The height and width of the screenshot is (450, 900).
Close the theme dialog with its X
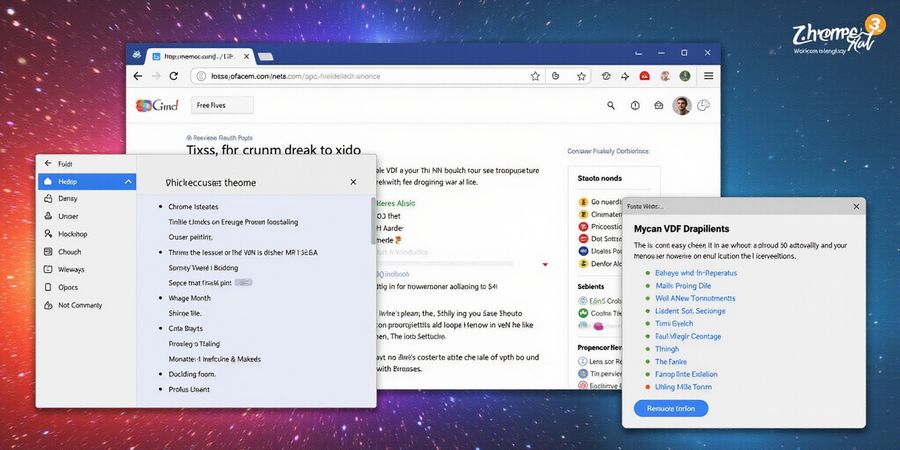[x=353, y=182]
